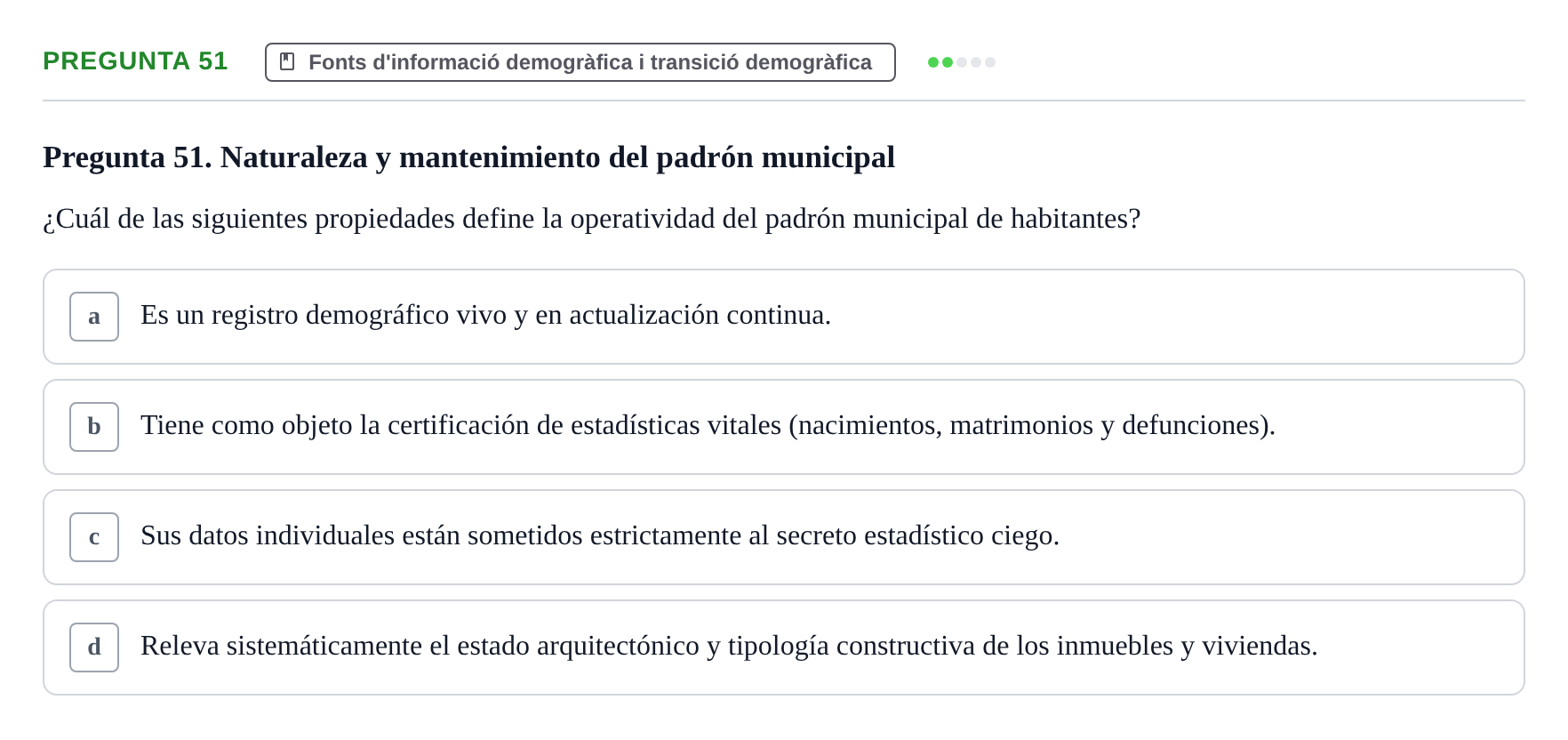1568x740 pixels.
Task: Choose answer about 'secreto estadístico ciego'
Action: point(783,537)
